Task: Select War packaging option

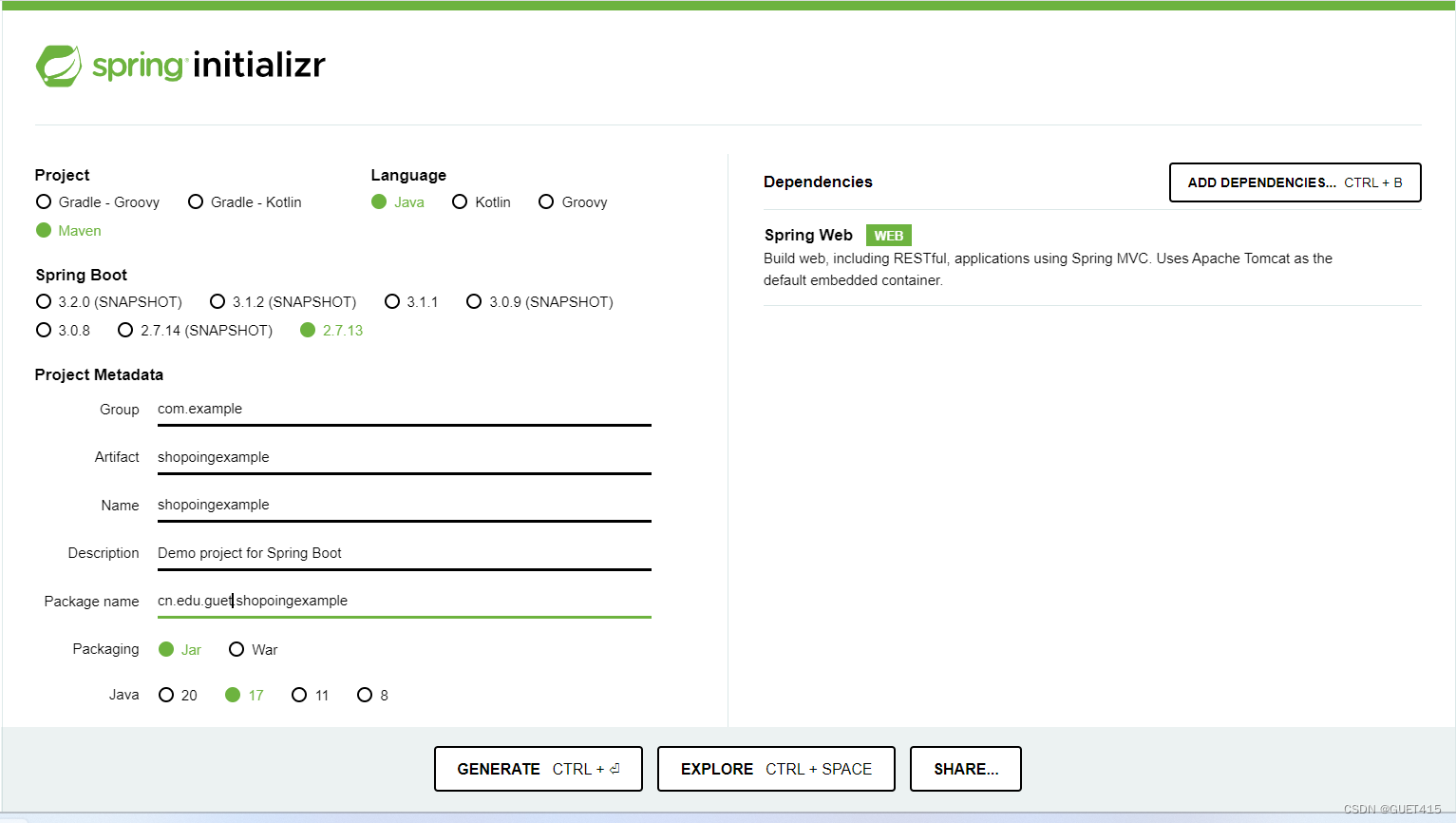Action: pos(254,650)
